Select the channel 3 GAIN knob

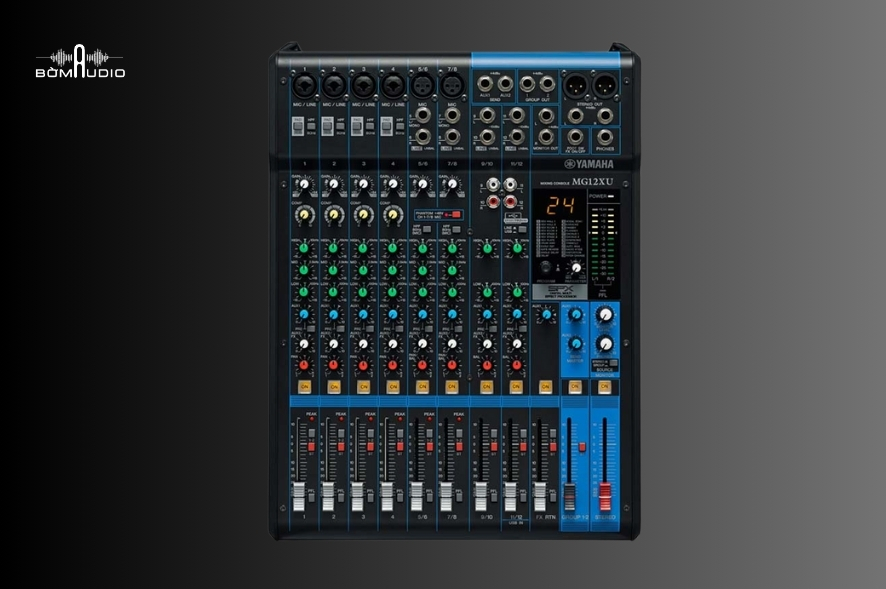click(363, 184)
